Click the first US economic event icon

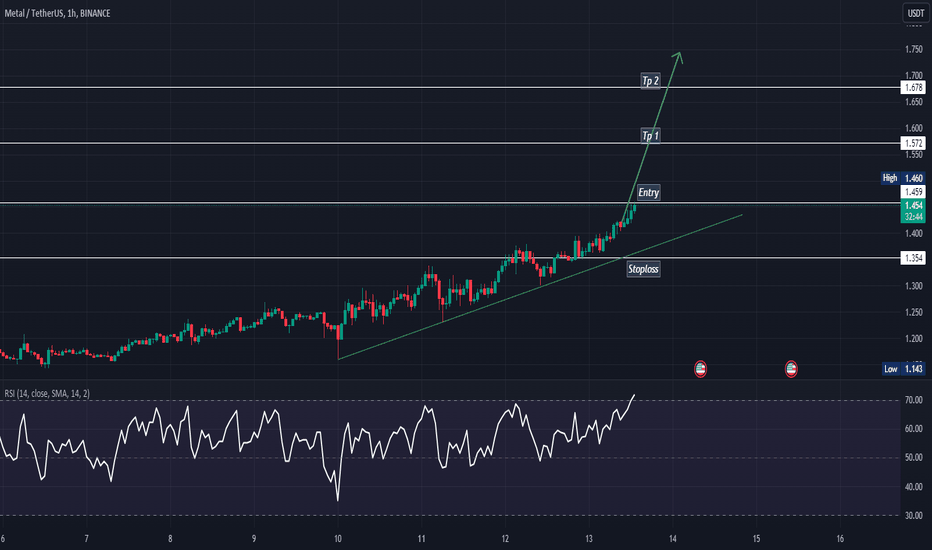pyautogui.click(x=701, y=369)
